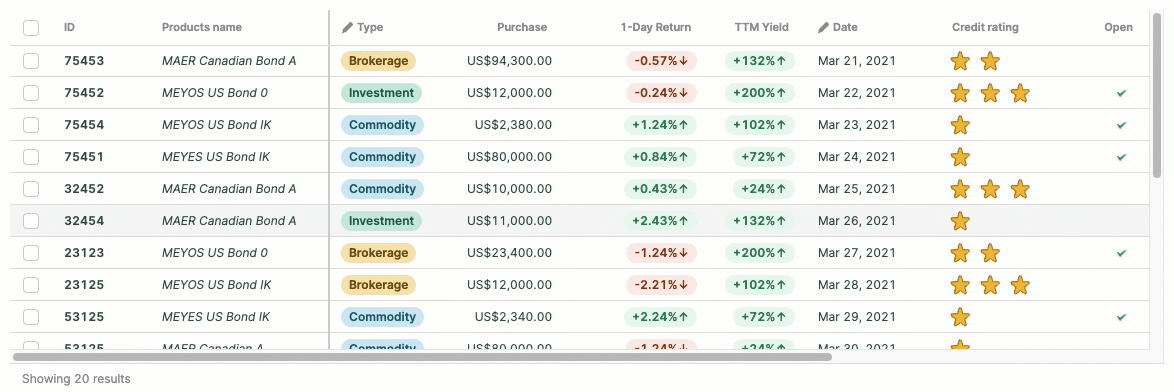Image resolution: width=1174 pixels, height=392 pixels.
Task: Click the second star in row 23123
Action: click(x=990, y=253)
